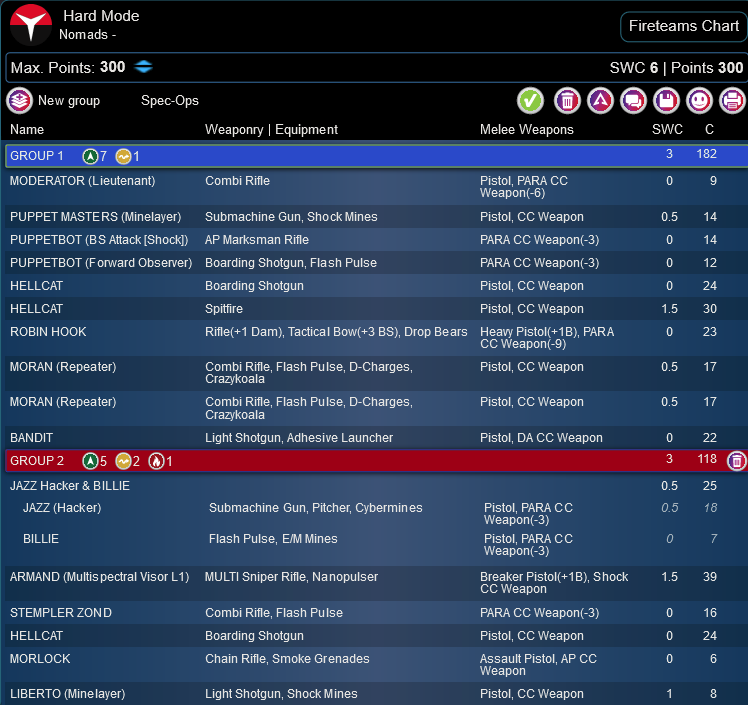
Task: Select the LIBERTO (Minelayer) row
Action: click(x=376, y=694)
